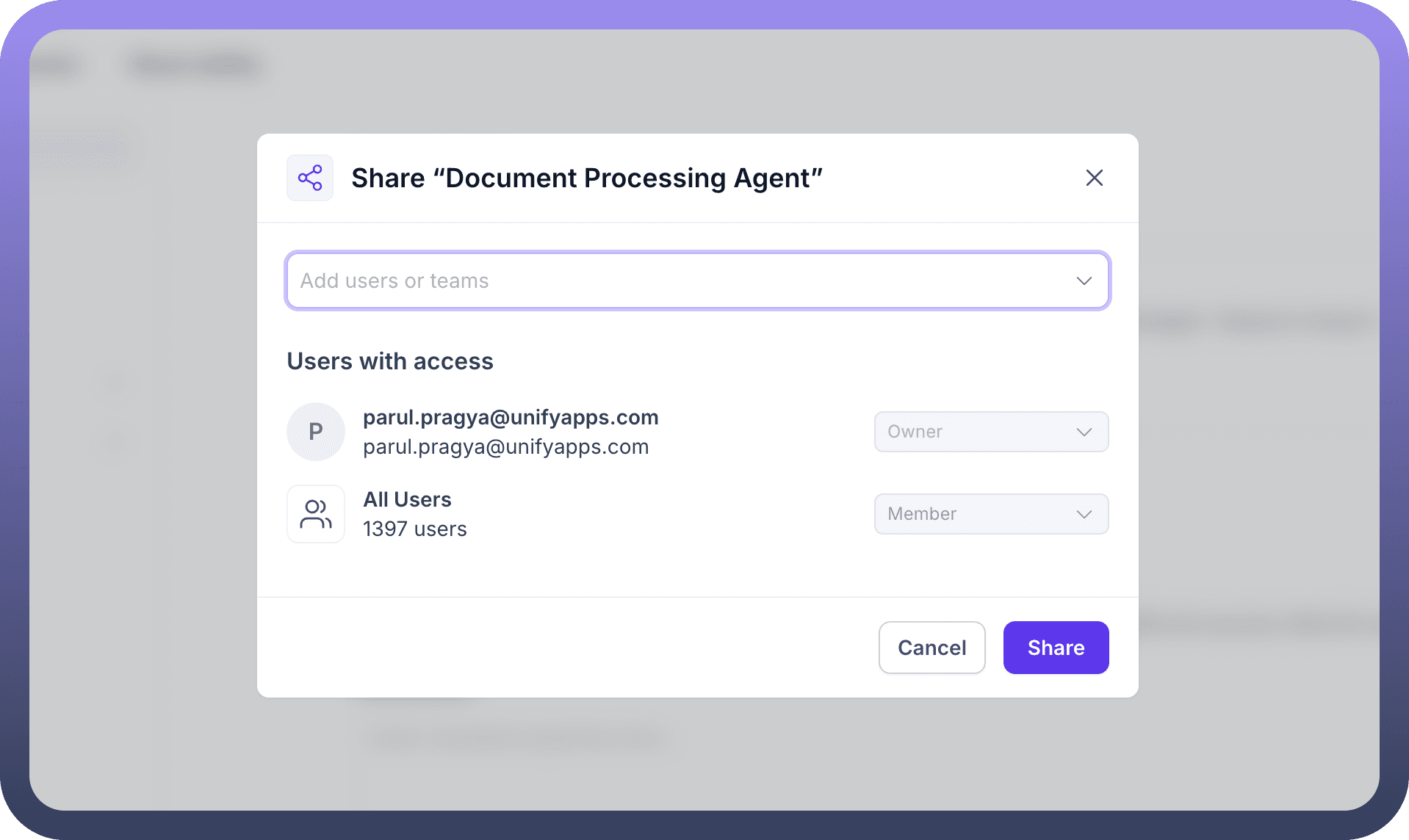
Task: Select the "All Users" label
Action: (407, 499)
